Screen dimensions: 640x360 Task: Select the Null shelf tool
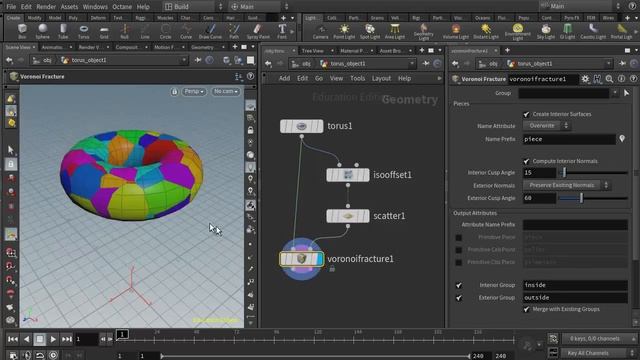pyautogui.click(x=124, y=31)
